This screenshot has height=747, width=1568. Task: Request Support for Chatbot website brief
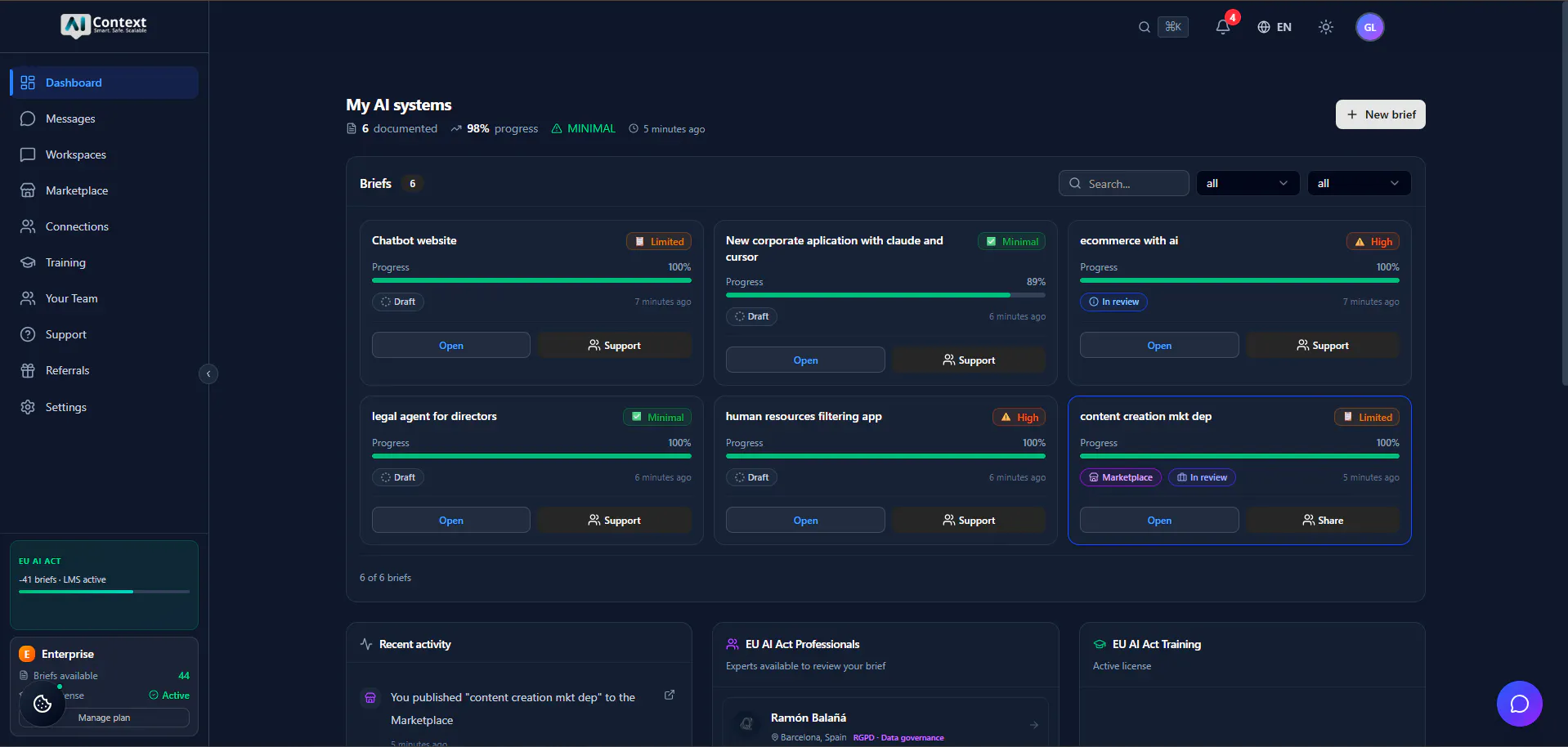[615, 345]
